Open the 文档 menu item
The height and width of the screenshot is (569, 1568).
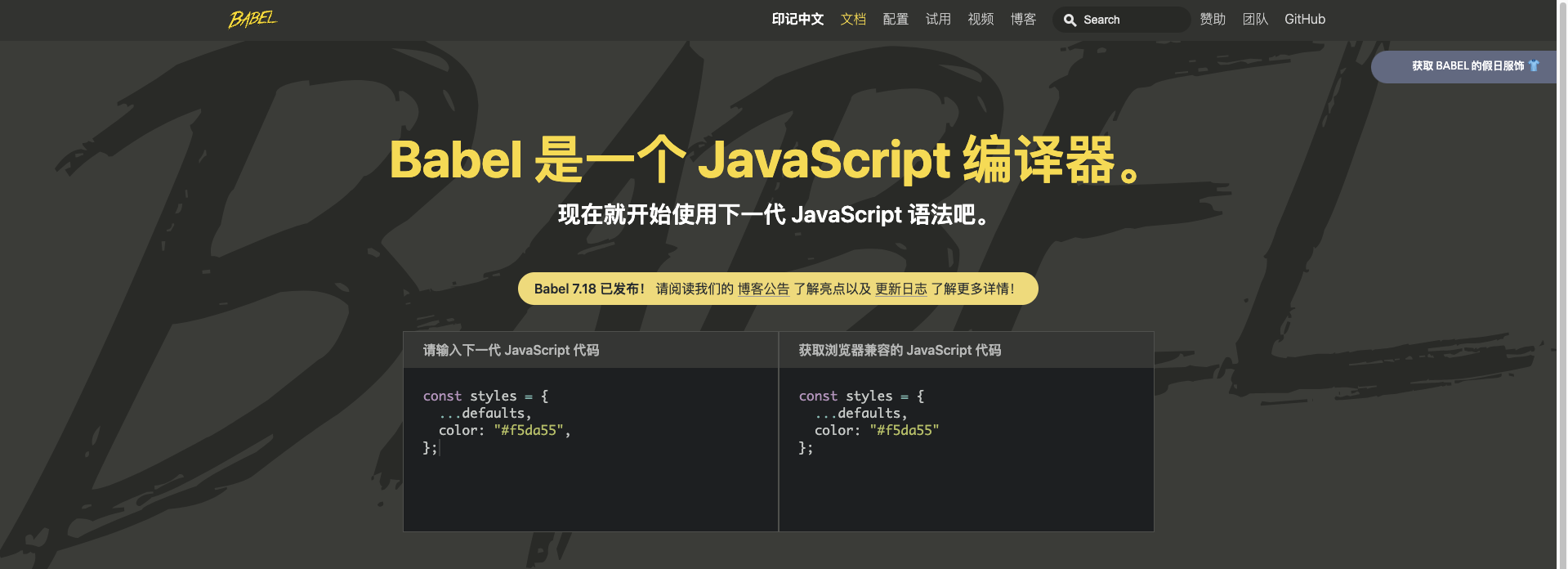[x=853, y=20]
